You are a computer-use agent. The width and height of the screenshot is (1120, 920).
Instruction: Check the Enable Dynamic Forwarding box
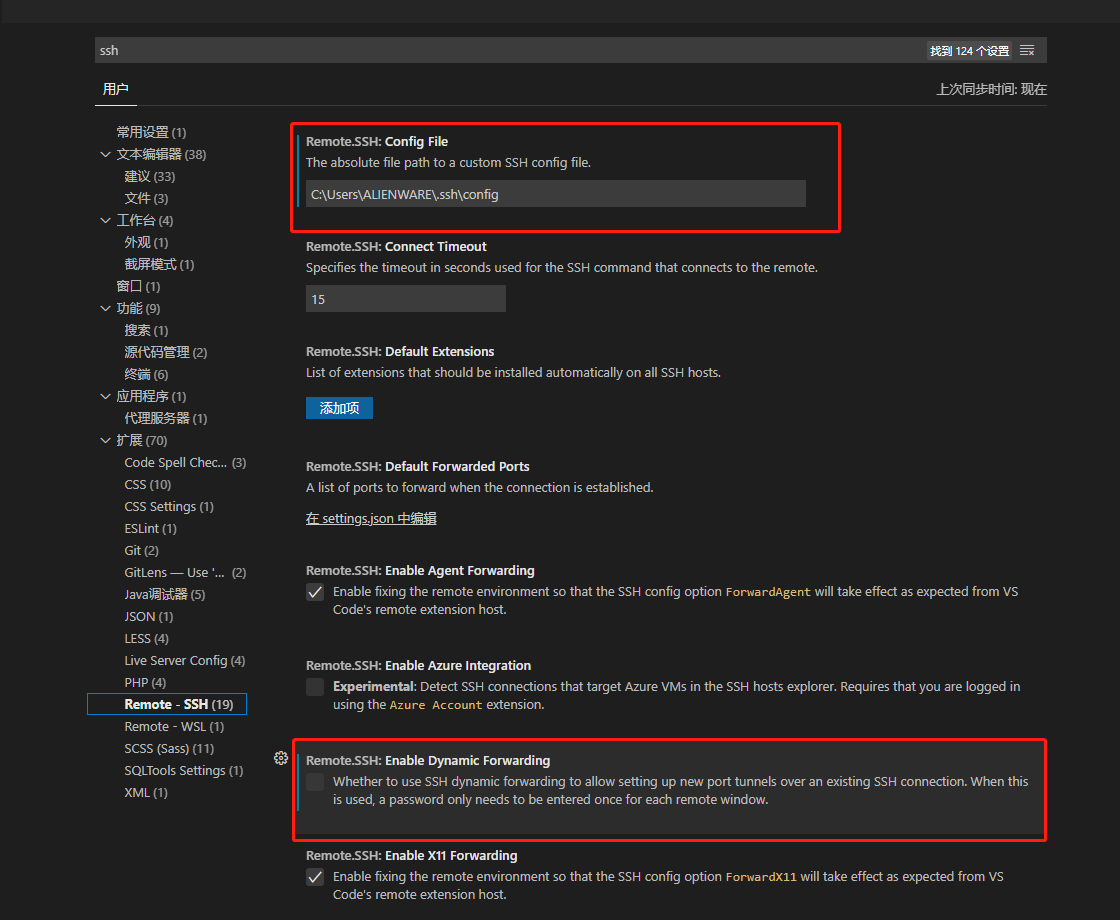315,781
